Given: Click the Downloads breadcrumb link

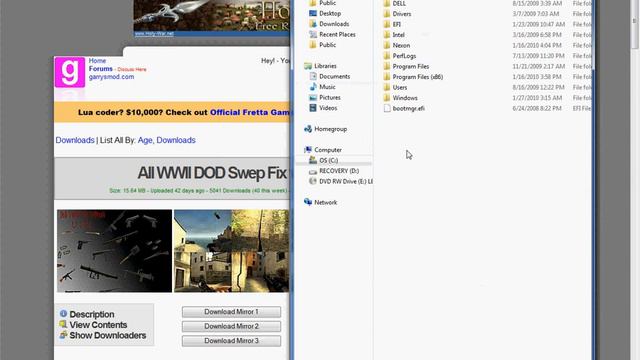Looking at the screenshot, I should coord(75,140).
